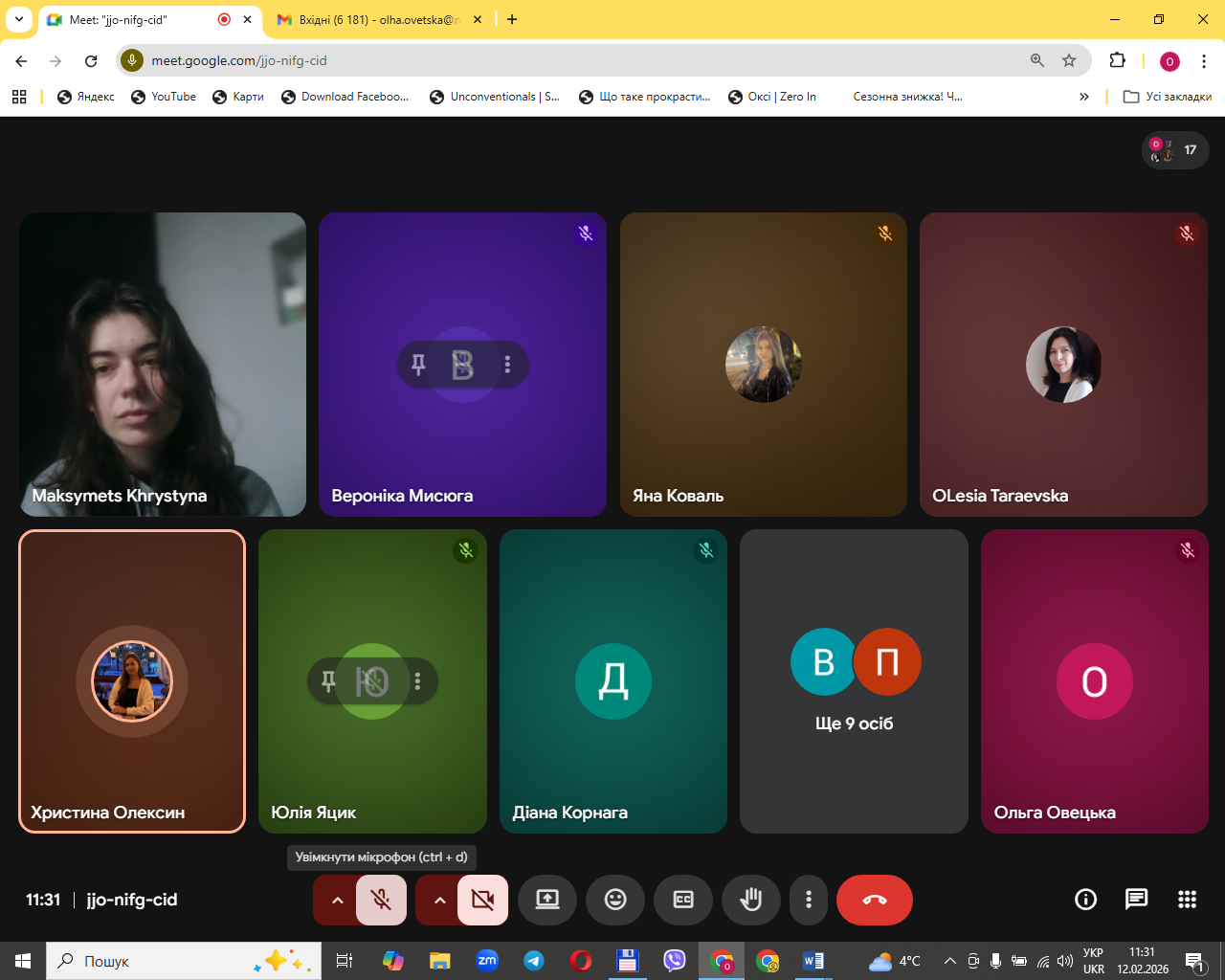Pin Вероніка Мисюга's video tile
The image size is (1225, 980).
[x=418, y=364]
